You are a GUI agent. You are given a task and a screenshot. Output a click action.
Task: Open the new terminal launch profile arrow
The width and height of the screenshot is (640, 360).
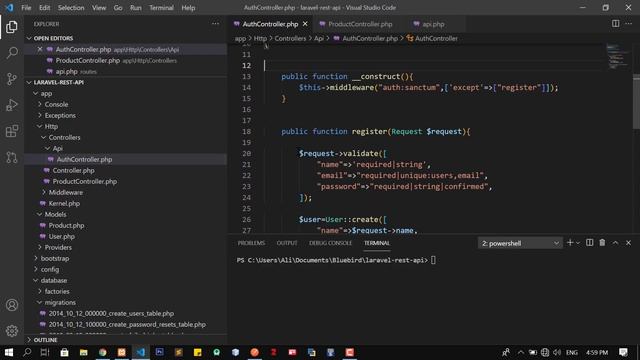[x=578, y=243]
